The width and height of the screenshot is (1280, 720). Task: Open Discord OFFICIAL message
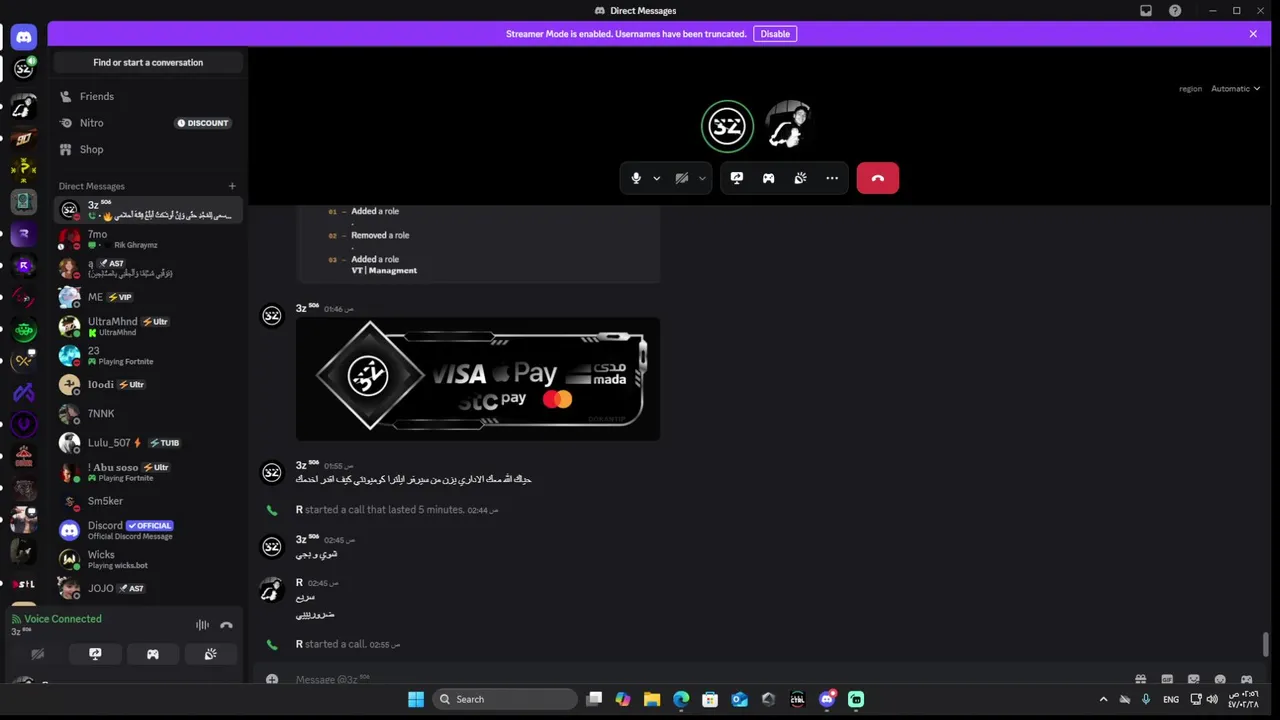[147, 530]
